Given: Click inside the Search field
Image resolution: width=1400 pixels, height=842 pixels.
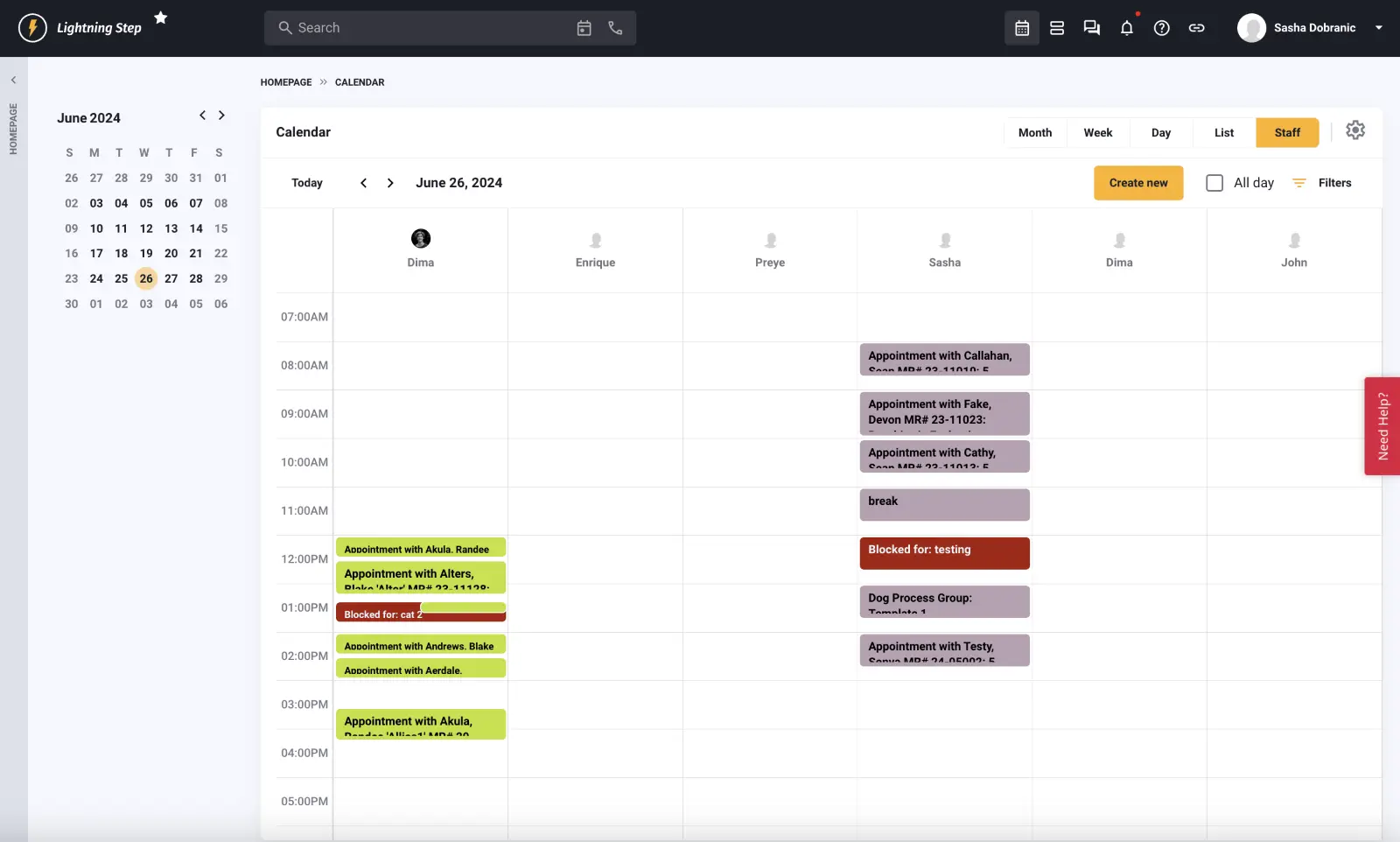Looking at the screenshot, I should coord(394,27).
